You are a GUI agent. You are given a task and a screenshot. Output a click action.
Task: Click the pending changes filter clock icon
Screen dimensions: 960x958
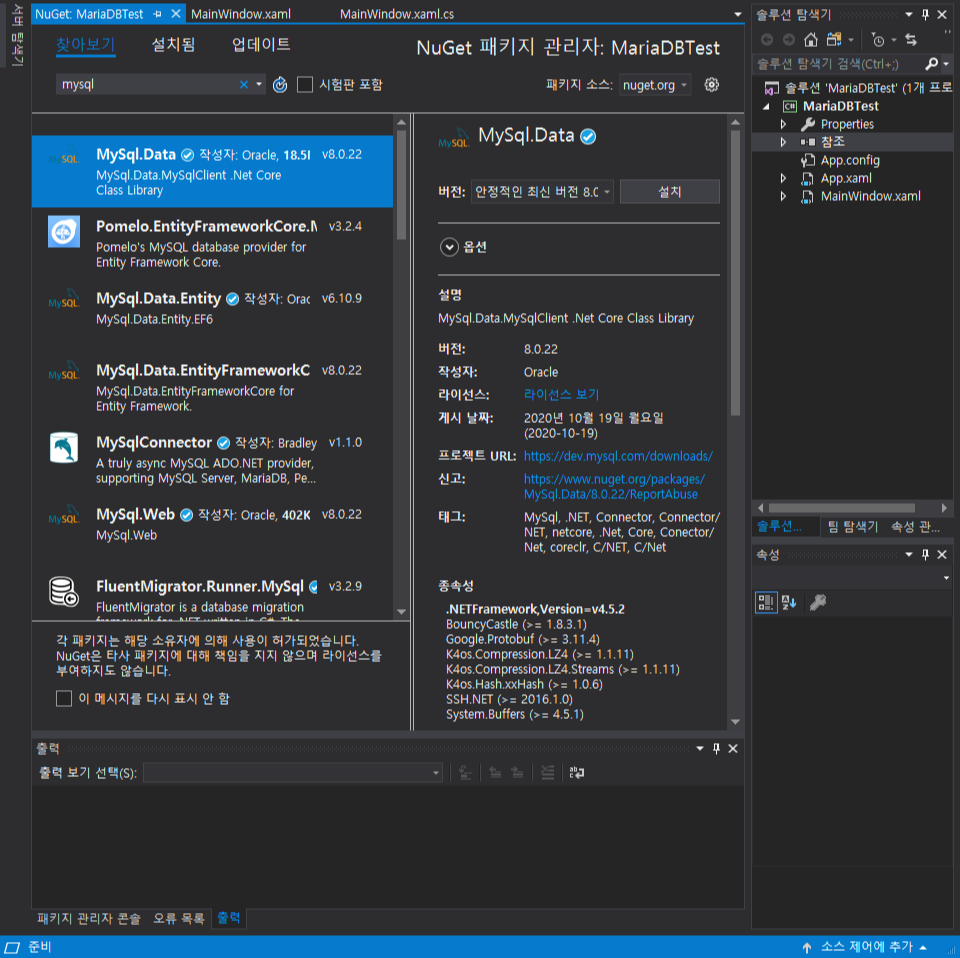(878, 40)
